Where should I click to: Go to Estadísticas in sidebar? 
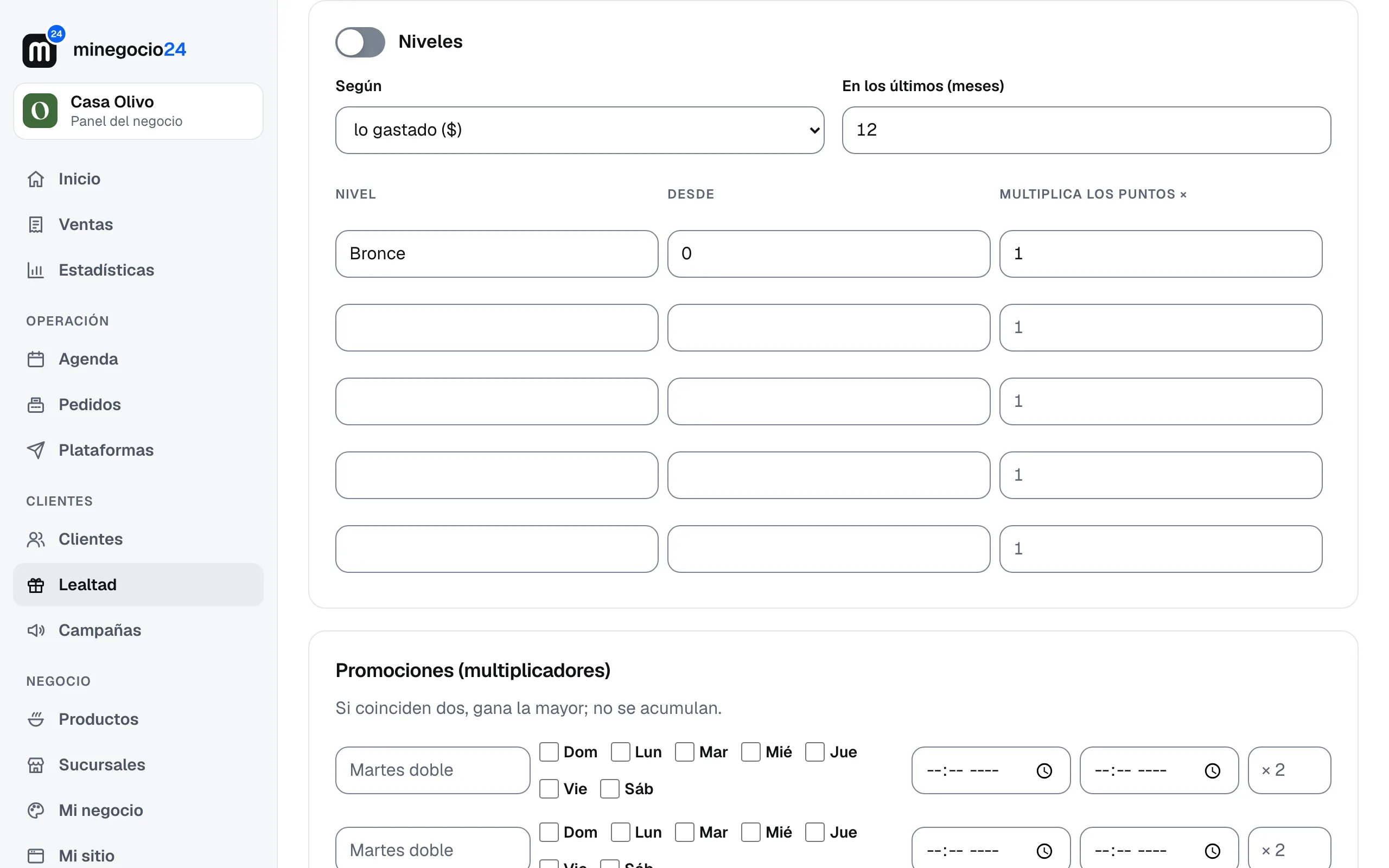point(138,270)
